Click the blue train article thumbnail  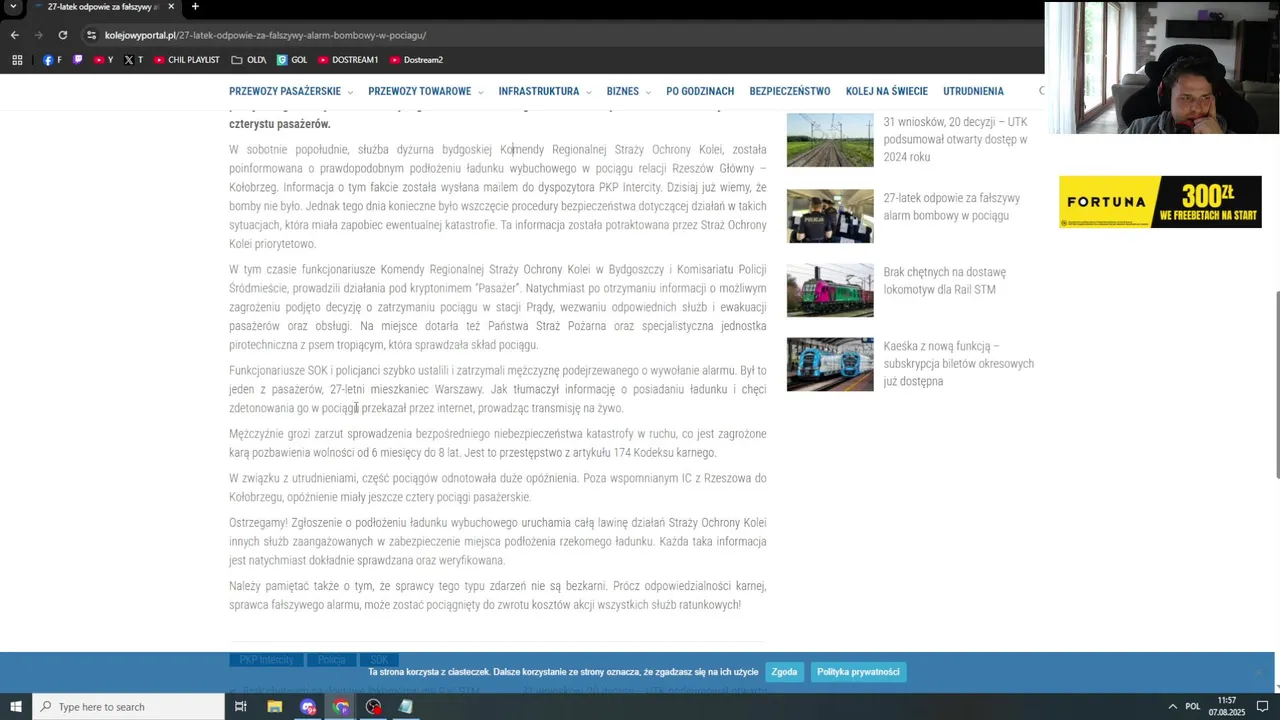(830, 364)
